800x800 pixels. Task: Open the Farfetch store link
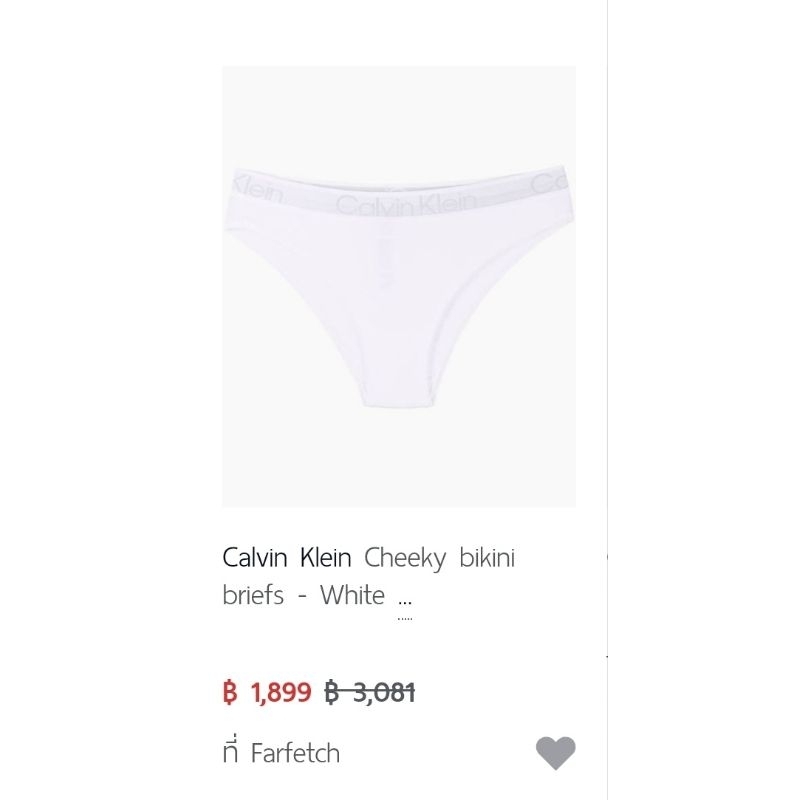click(x=295, y=753)
